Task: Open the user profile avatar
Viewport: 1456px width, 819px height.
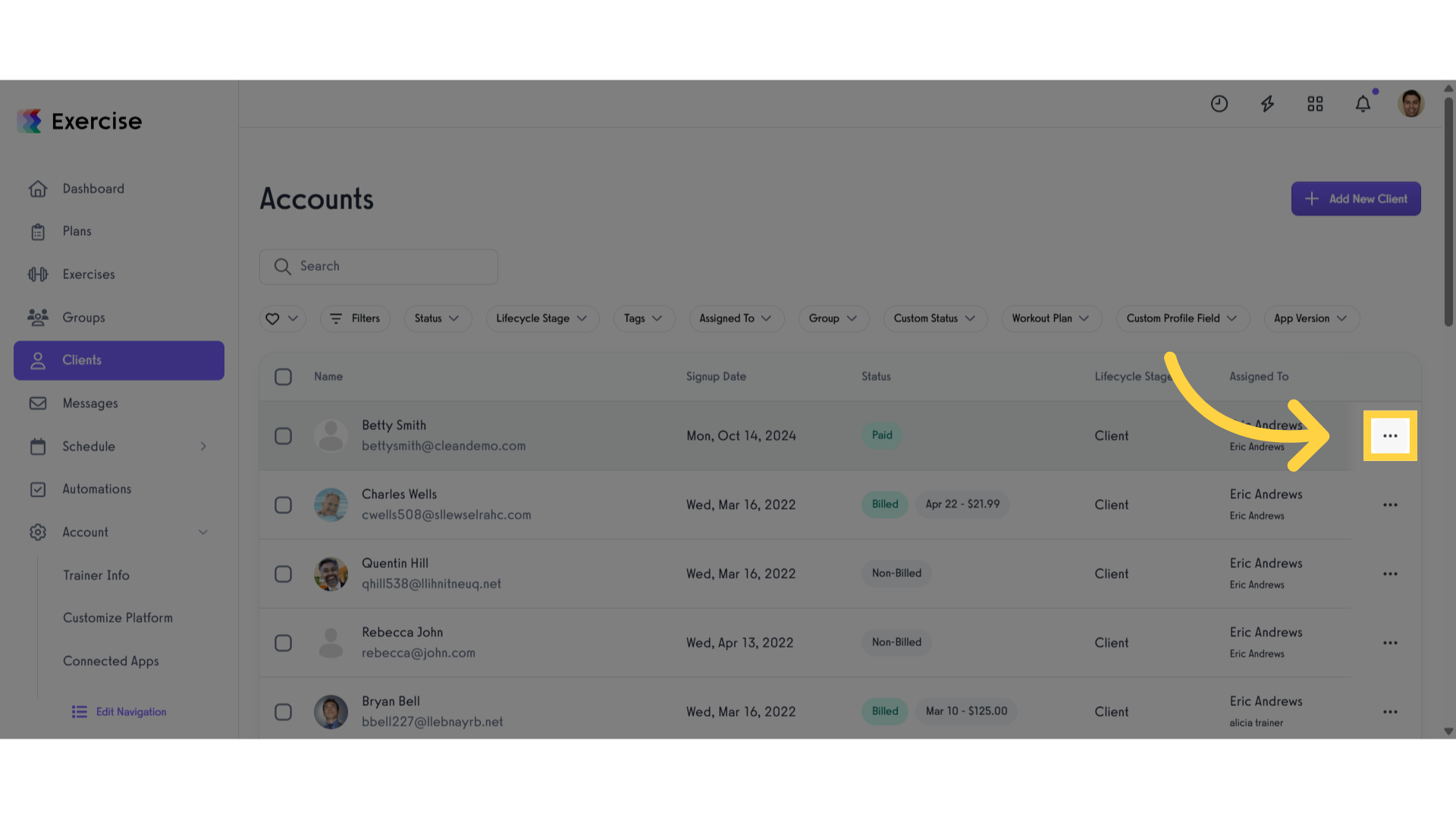Action: 1410,104
